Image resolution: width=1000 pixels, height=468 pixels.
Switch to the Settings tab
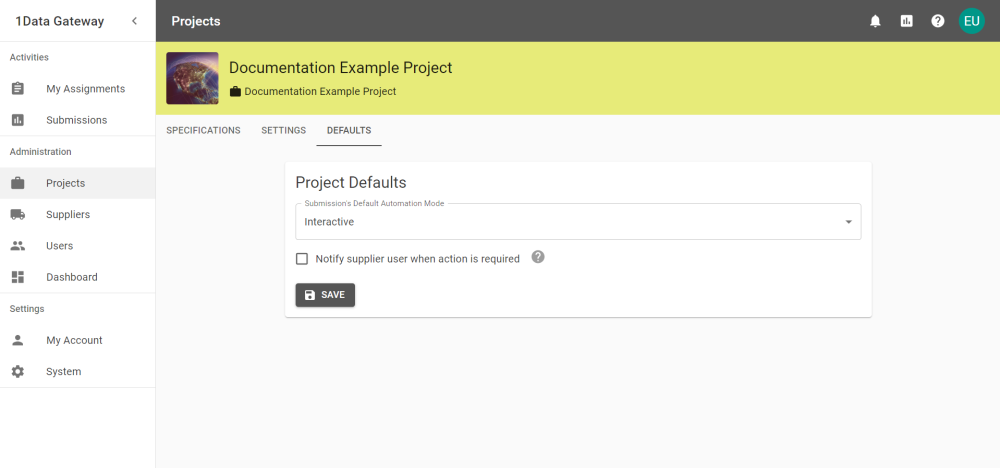click(x=284, y=130)
